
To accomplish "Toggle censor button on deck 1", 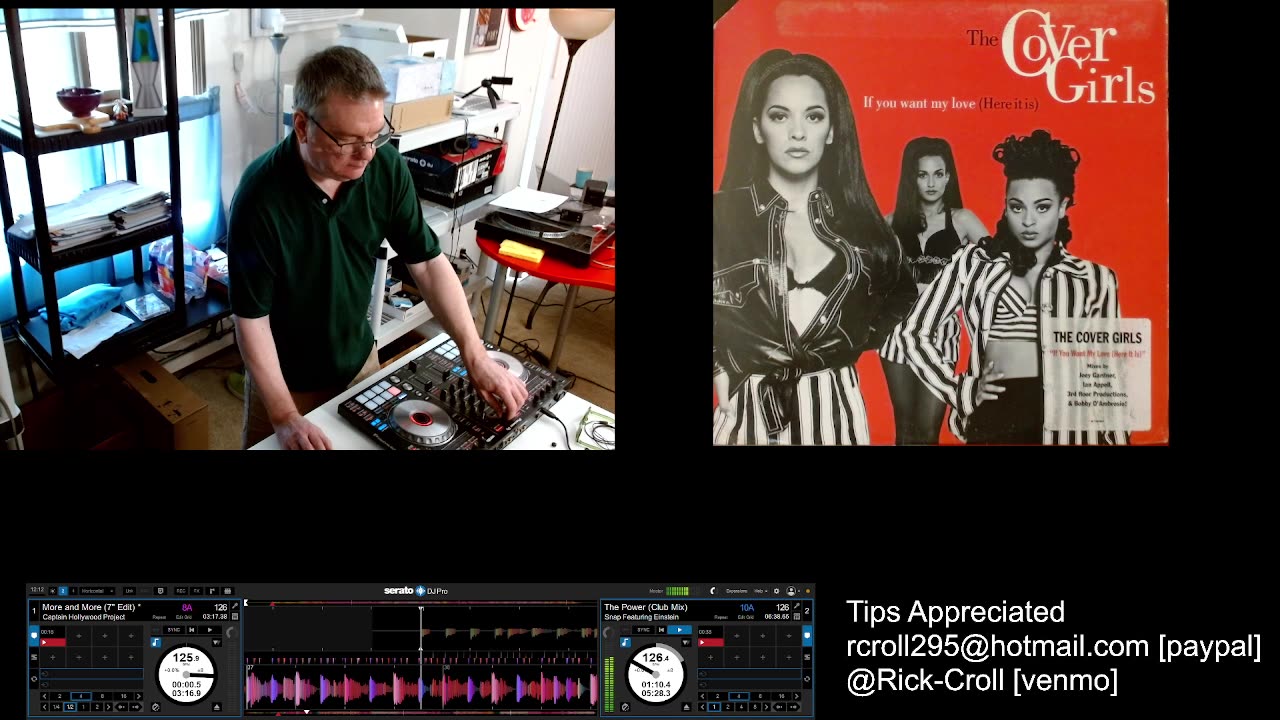I will [x=156, y=707].
